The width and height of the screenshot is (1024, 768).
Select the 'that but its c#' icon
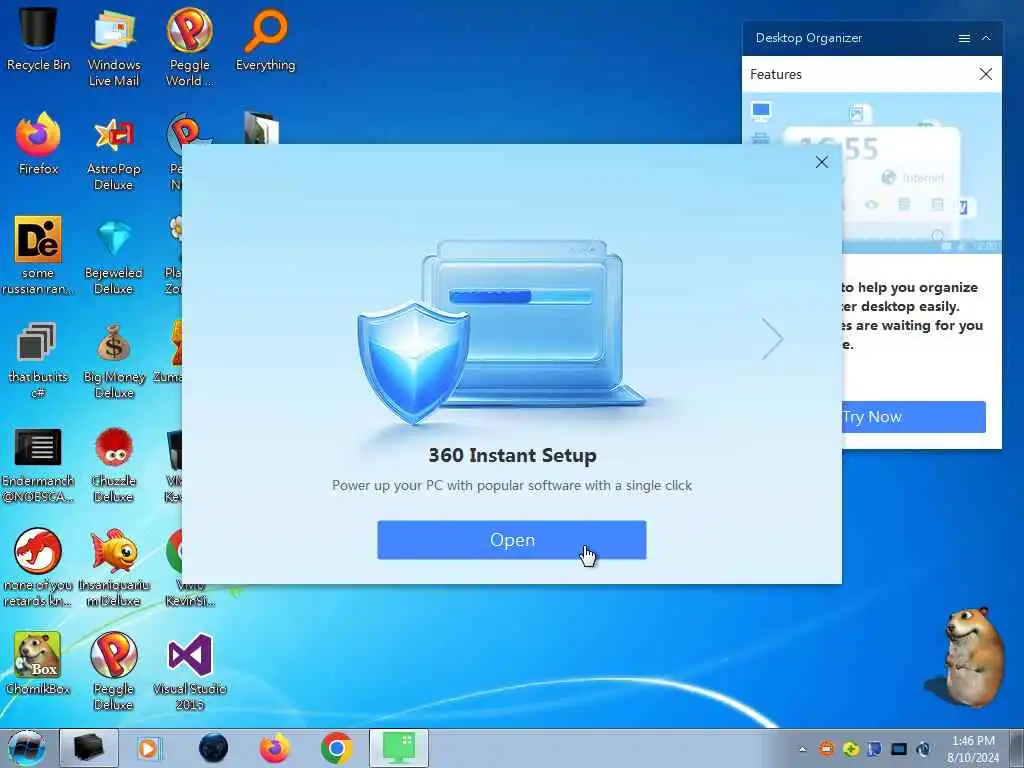tap(38, 360)
